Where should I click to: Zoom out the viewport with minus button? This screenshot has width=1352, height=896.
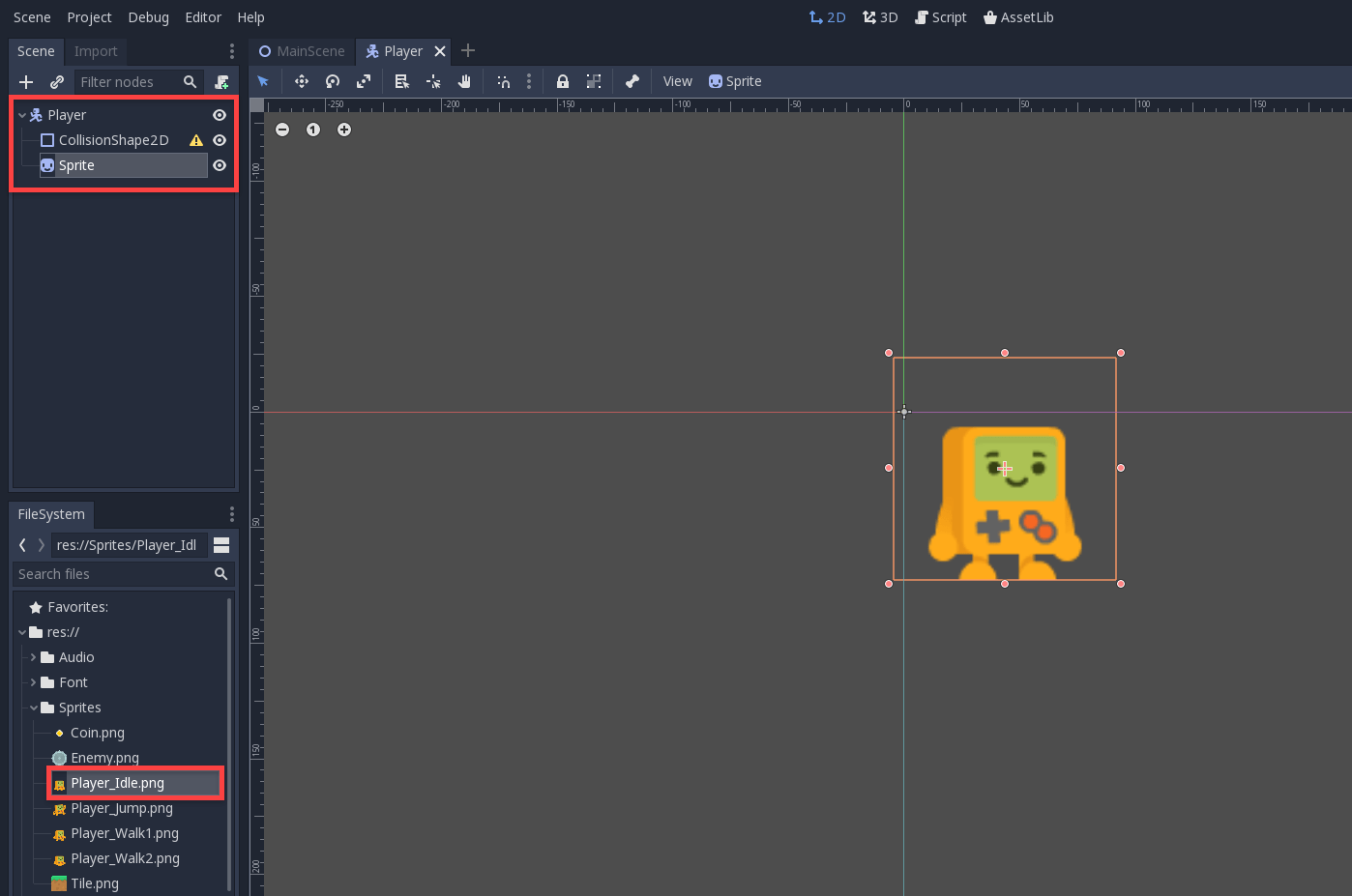click(x=282, y=130)
